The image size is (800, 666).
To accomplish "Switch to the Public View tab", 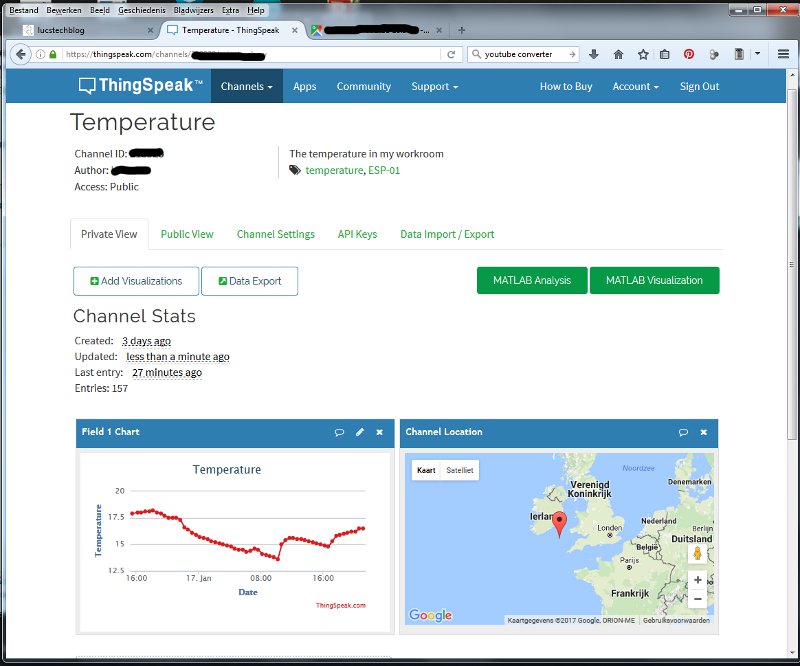I will point(187,234).
